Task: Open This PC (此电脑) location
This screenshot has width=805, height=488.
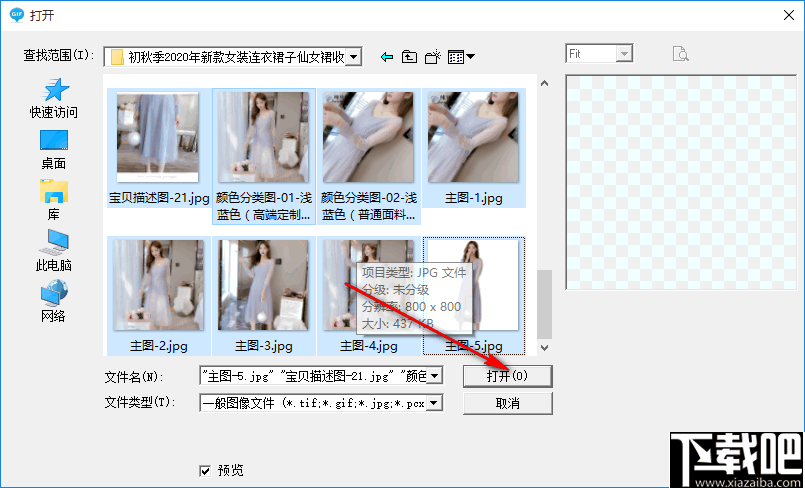Action: (x=54, y=250)
